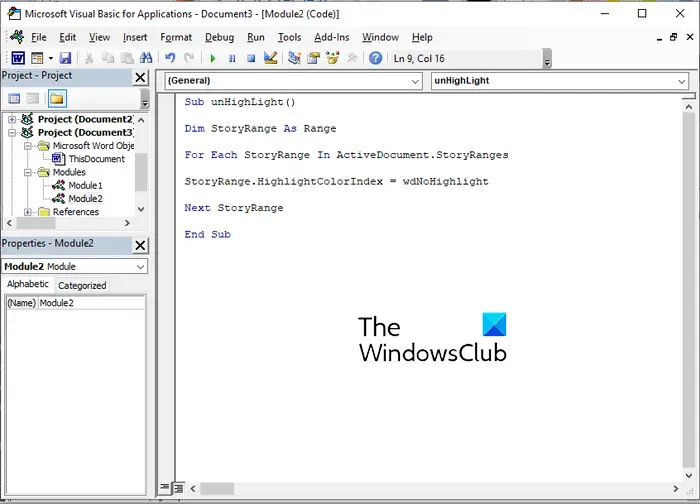Click the 'End Sub' code line
The width and height of the screenshot is (700, 504).
[x=208, y=234]
